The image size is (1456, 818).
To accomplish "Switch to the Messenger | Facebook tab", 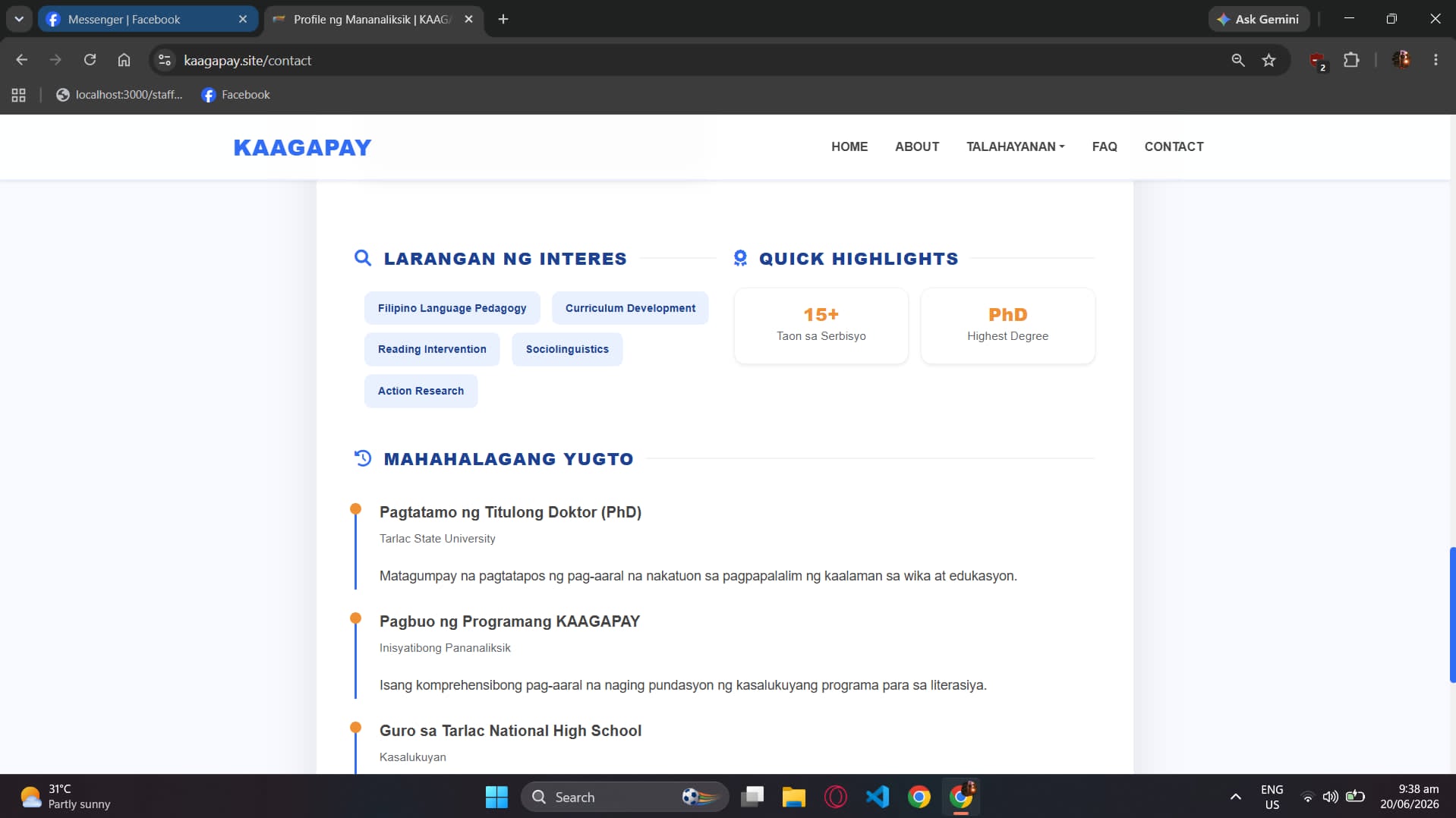I will [x=148, y=19].
